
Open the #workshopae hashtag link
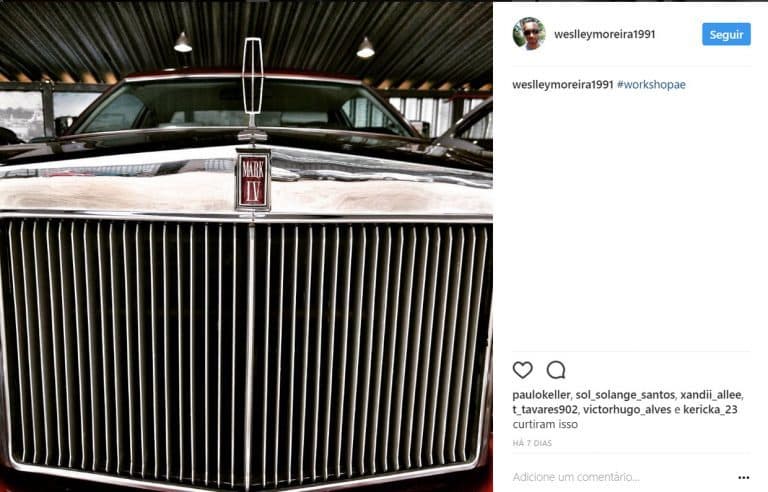click(651, 84)
